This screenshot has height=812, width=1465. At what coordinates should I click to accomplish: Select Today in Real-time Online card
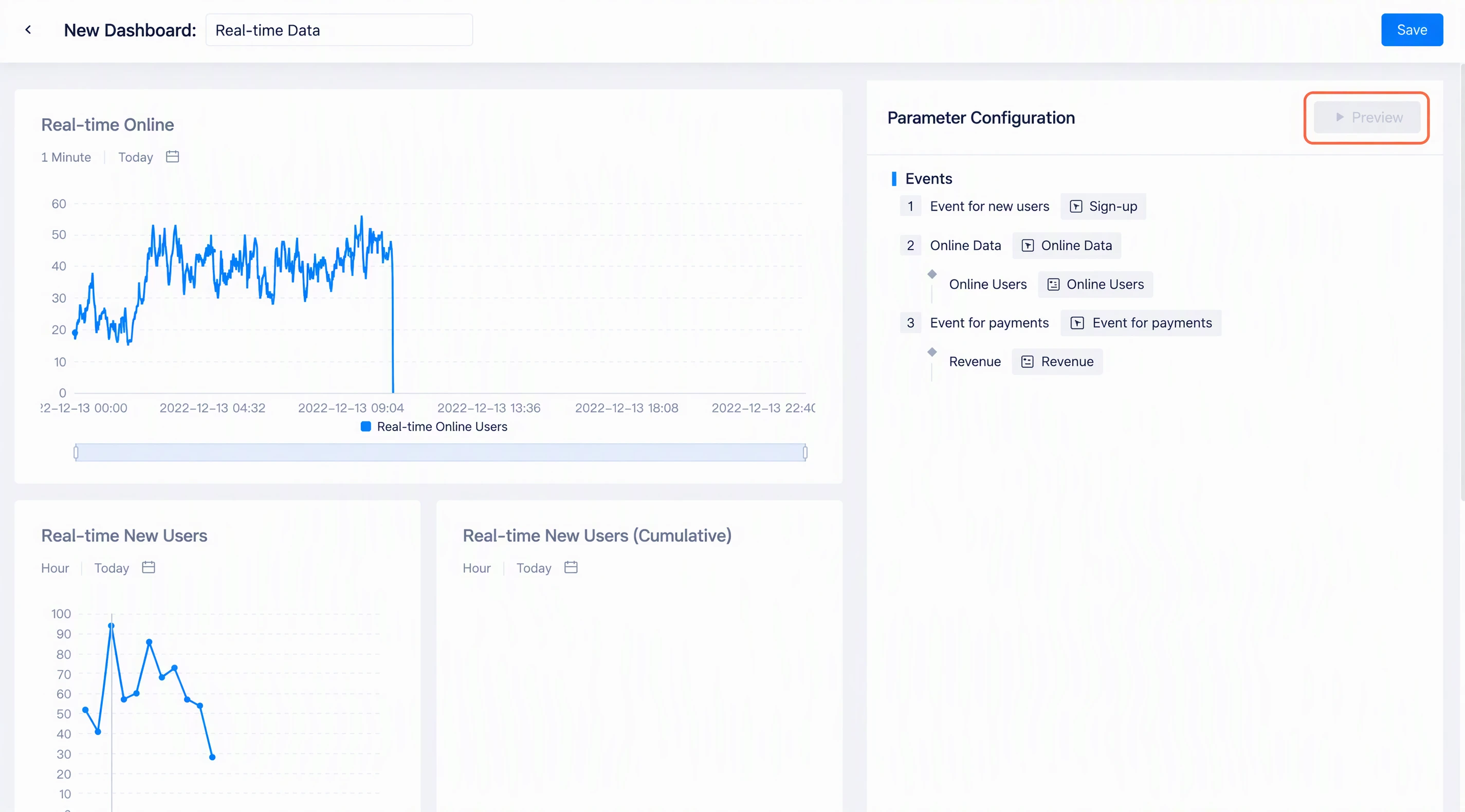coord(135,157)
